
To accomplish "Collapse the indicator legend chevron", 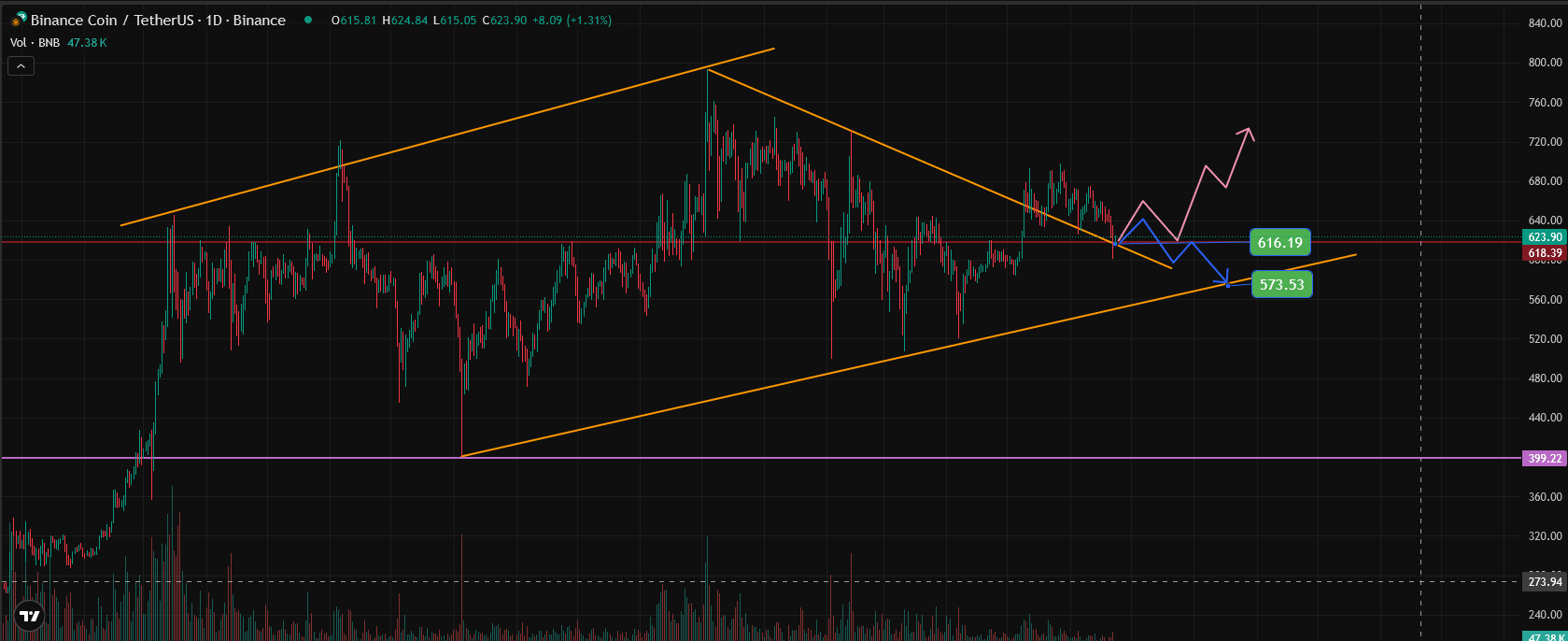I will tap(21, 65).
